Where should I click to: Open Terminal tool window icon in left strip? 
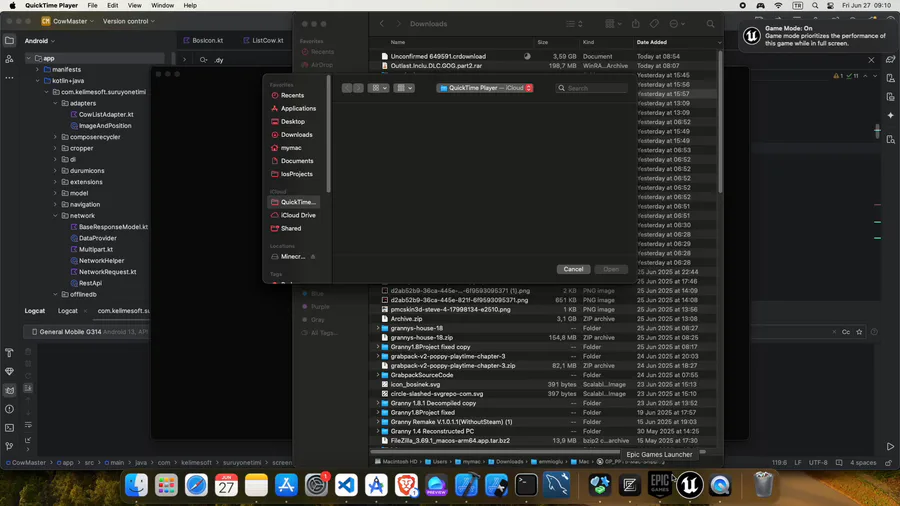pos(9,428)
